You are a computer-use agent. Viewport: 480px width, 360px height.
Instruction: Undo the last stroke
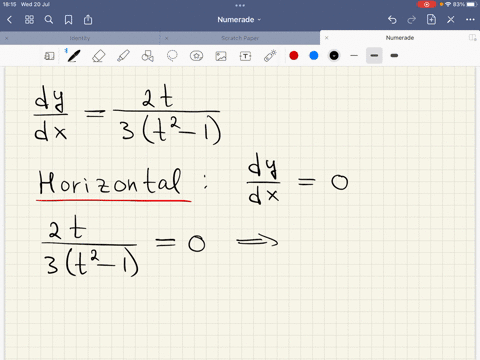(392, 20)
